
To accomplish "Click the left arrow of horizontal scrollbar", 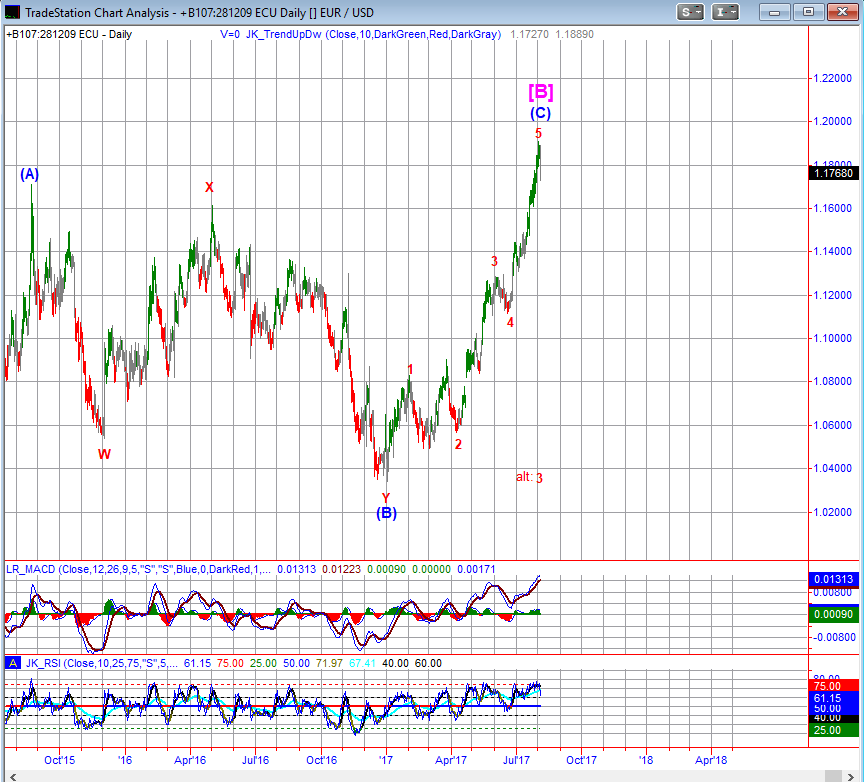I will (13, 777).
